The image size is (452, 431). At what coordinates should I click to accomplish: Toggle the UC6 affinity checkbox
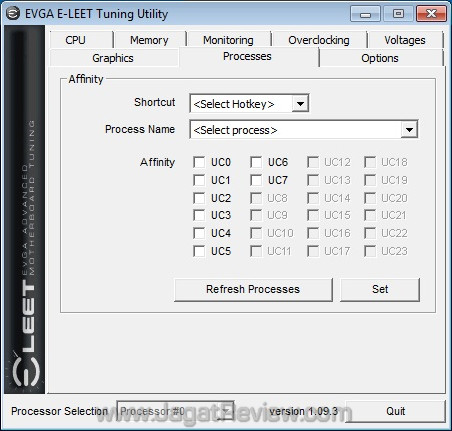[x=256, y=162]
